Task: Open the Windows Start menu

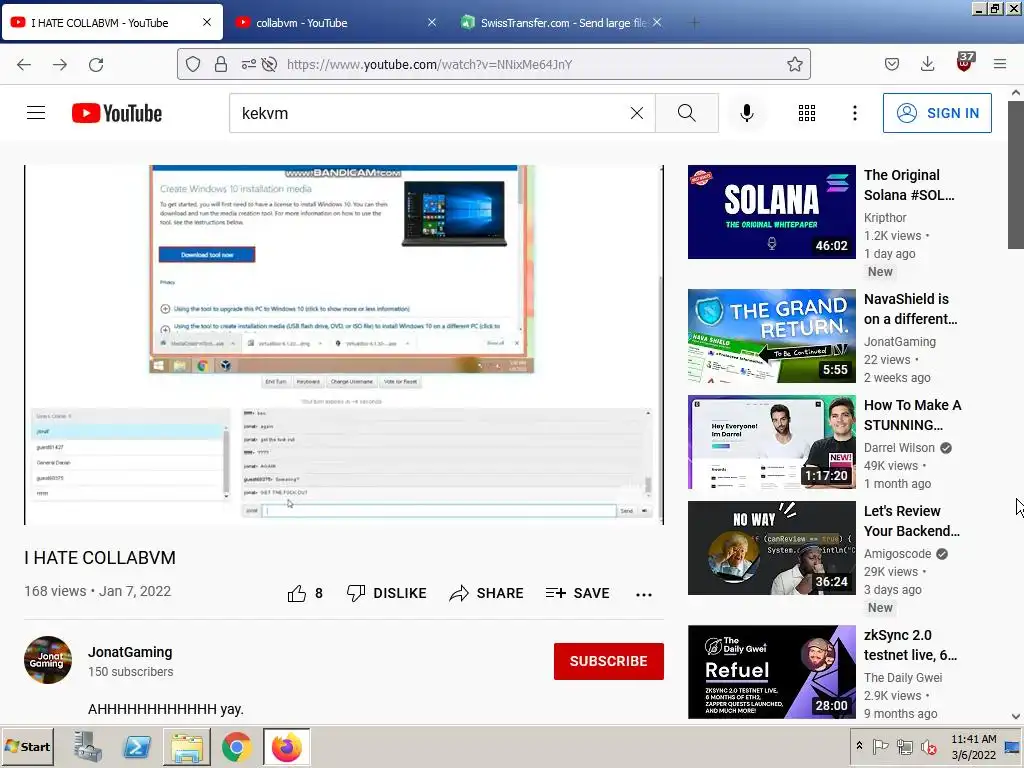Action: 27,746
